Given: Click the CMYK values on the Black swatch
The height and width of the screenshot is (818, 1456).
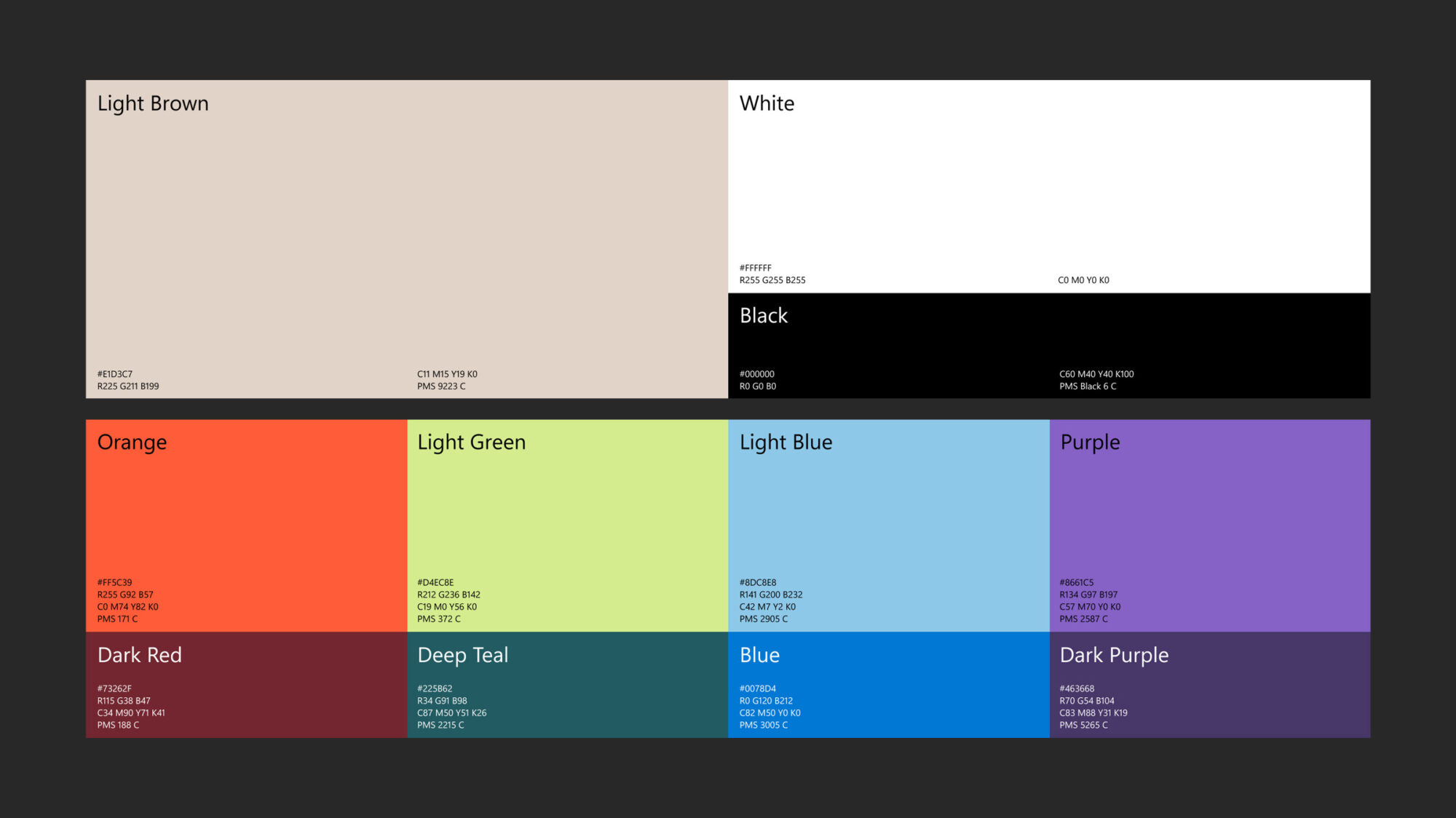Looking at the screenshot, I should 1096,373.
